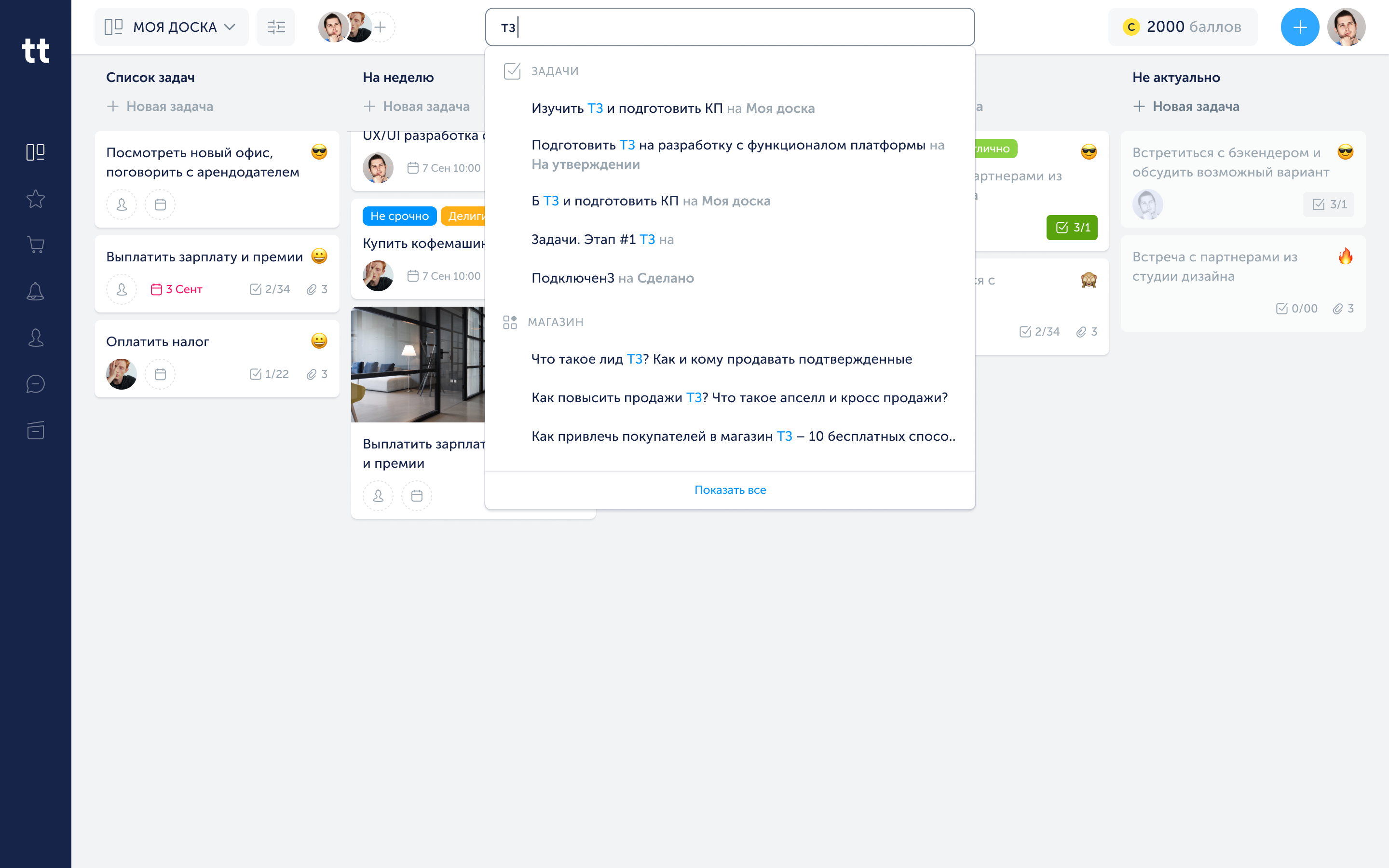Assign a person on Посмотреть новый офис card

[122, 204]
